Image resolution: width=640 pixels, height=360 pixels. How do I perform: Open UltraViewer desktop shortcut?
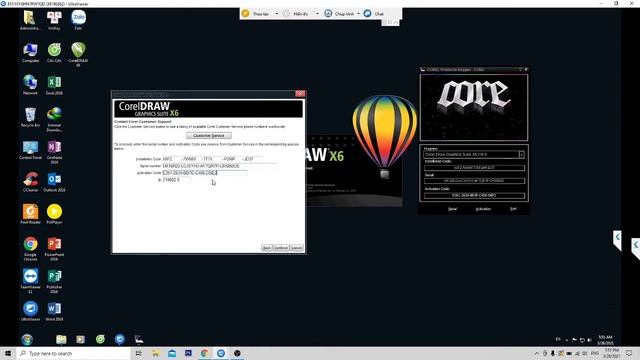[x=30, y=311]
